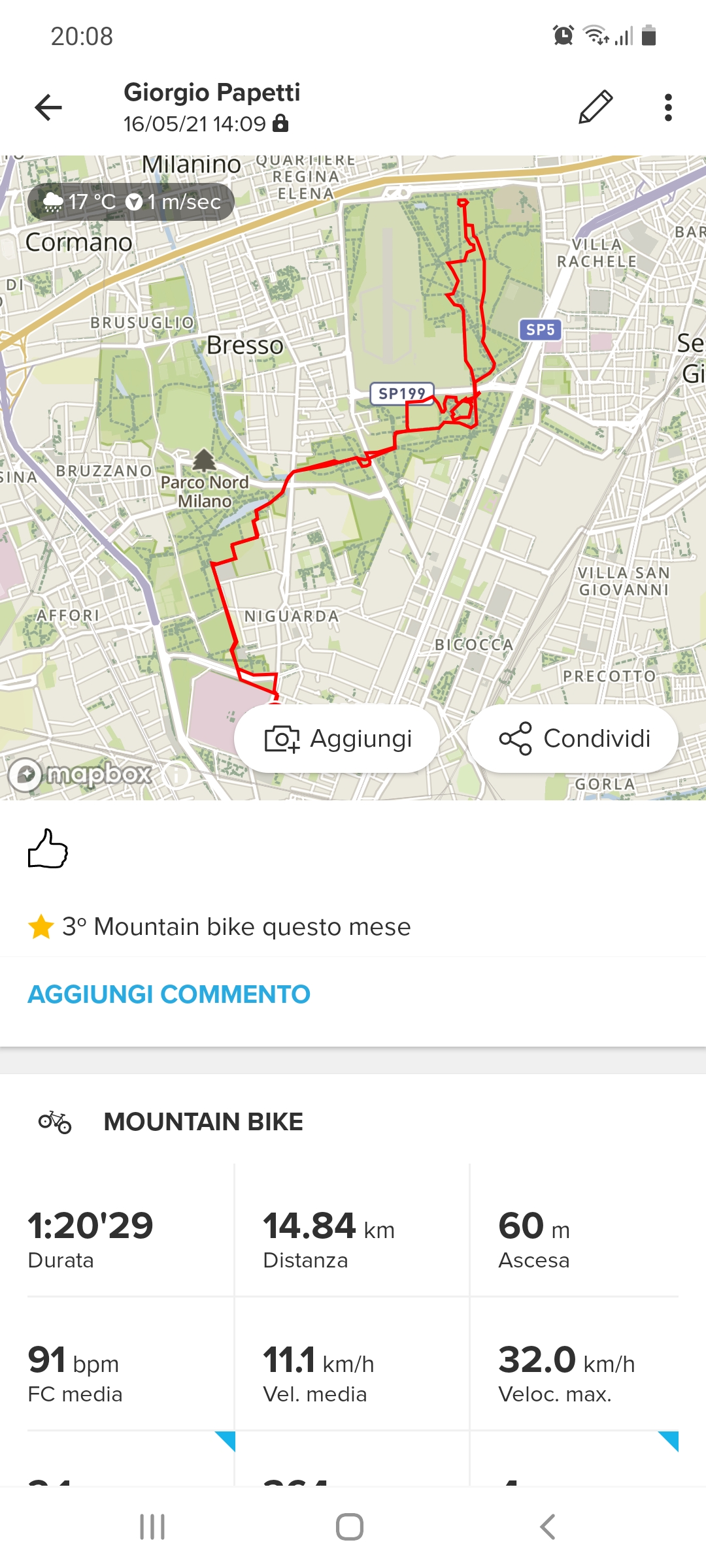706x1568 pixels.
Task: Tap the pencil edit icon
Action: 596,107
